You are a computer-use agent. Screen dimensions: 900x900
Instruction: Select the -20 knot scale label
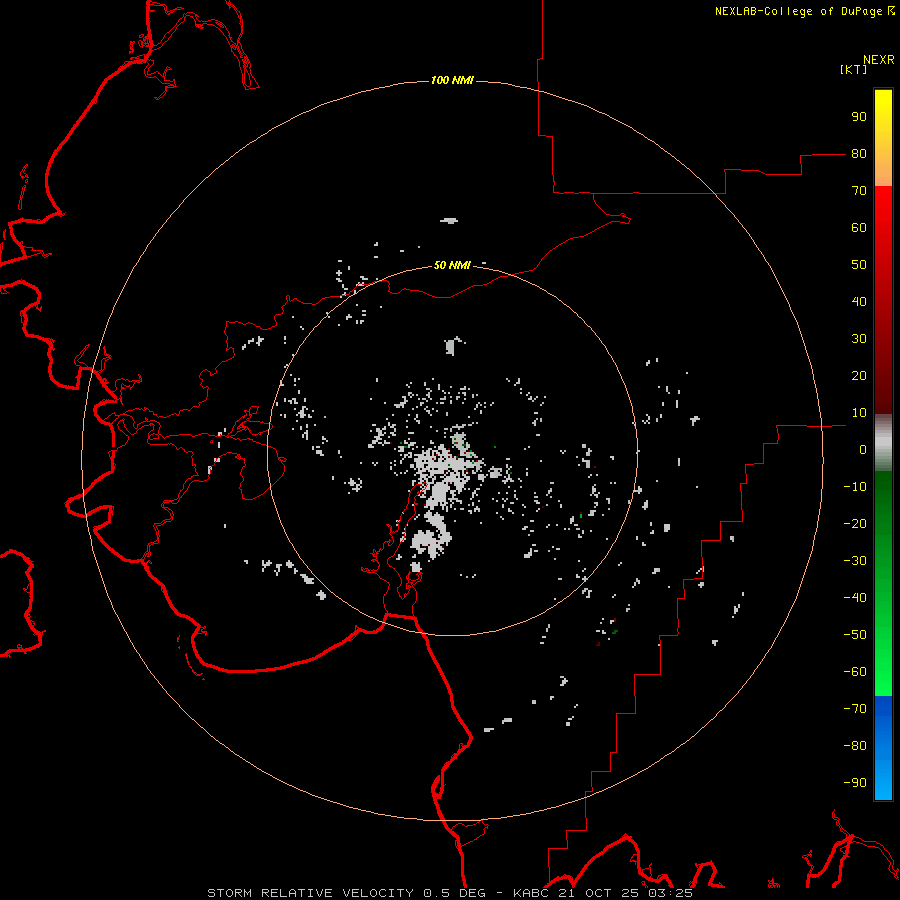(855, 524)
